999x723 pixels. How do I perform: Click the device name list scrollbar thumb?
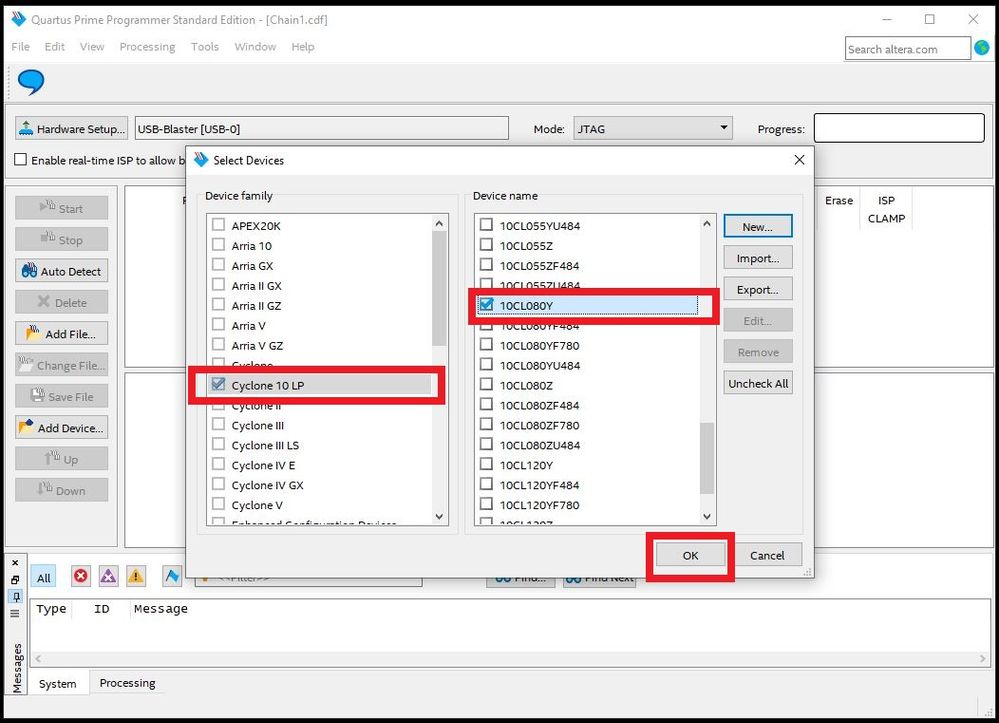[707, 457]
